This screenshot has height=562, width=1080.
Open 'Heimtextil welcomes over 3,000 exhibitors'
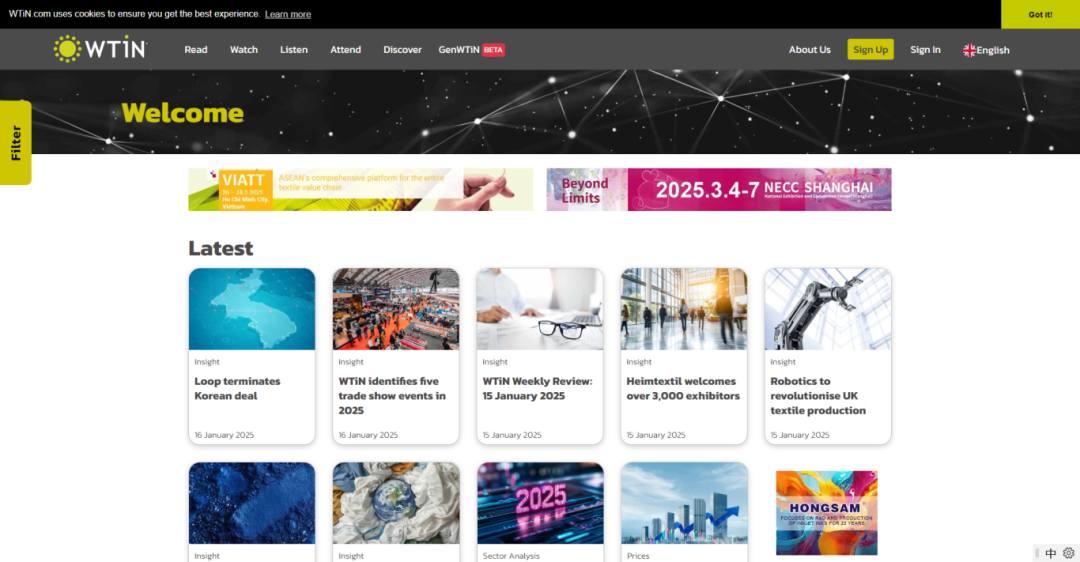pyautogui.click(x=683, y=388)
